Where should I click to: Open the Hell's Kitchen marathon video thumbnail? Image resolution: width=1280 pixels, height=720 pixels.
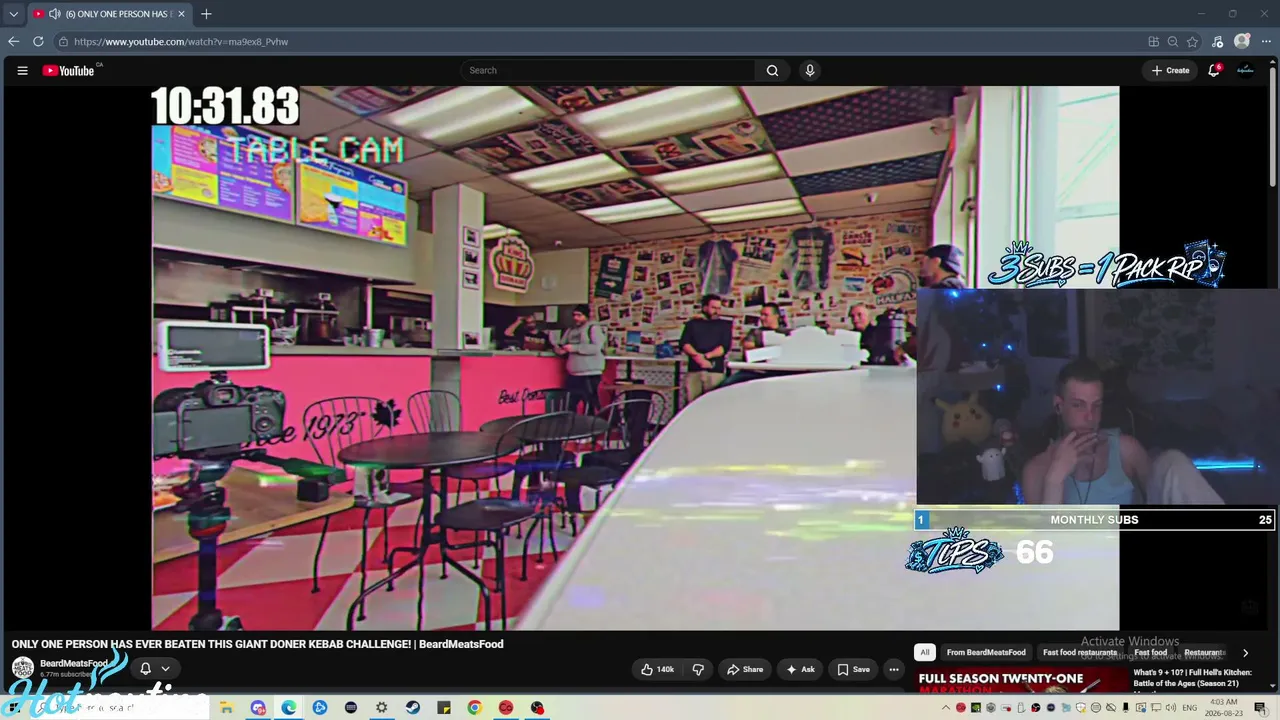pos(1022,681)
